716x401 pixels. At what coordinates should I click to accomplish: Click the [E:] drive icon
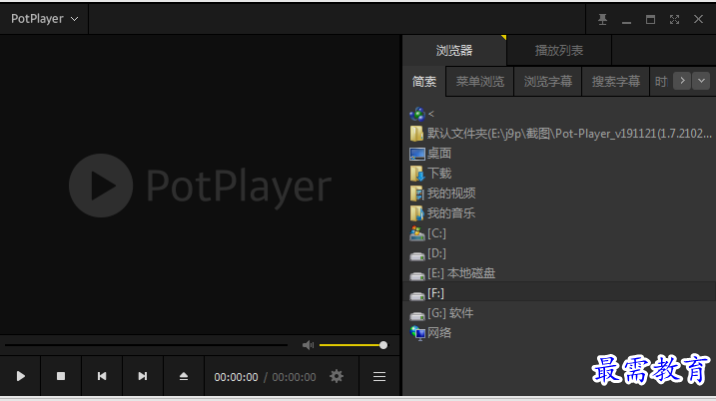pos(417,276)
